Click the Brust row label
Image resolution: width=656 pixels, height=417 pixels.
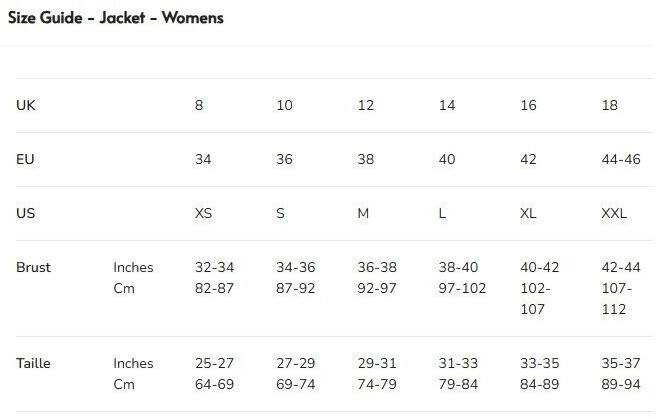(33, 268)
